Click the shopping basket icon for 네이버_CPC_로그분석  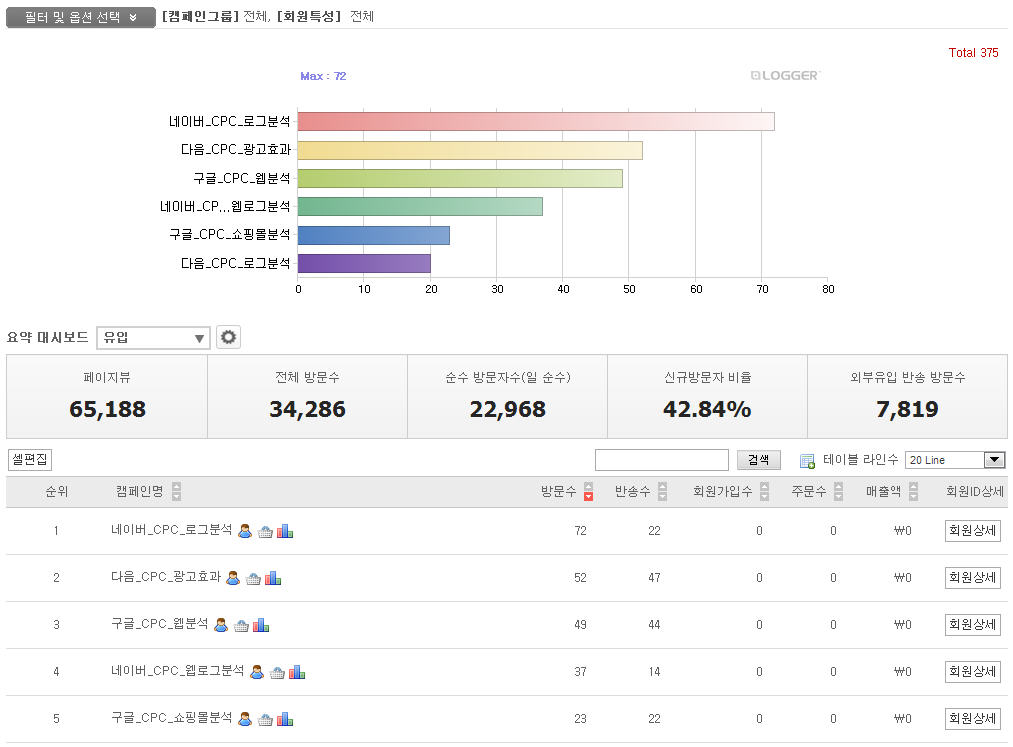(265, 531)
